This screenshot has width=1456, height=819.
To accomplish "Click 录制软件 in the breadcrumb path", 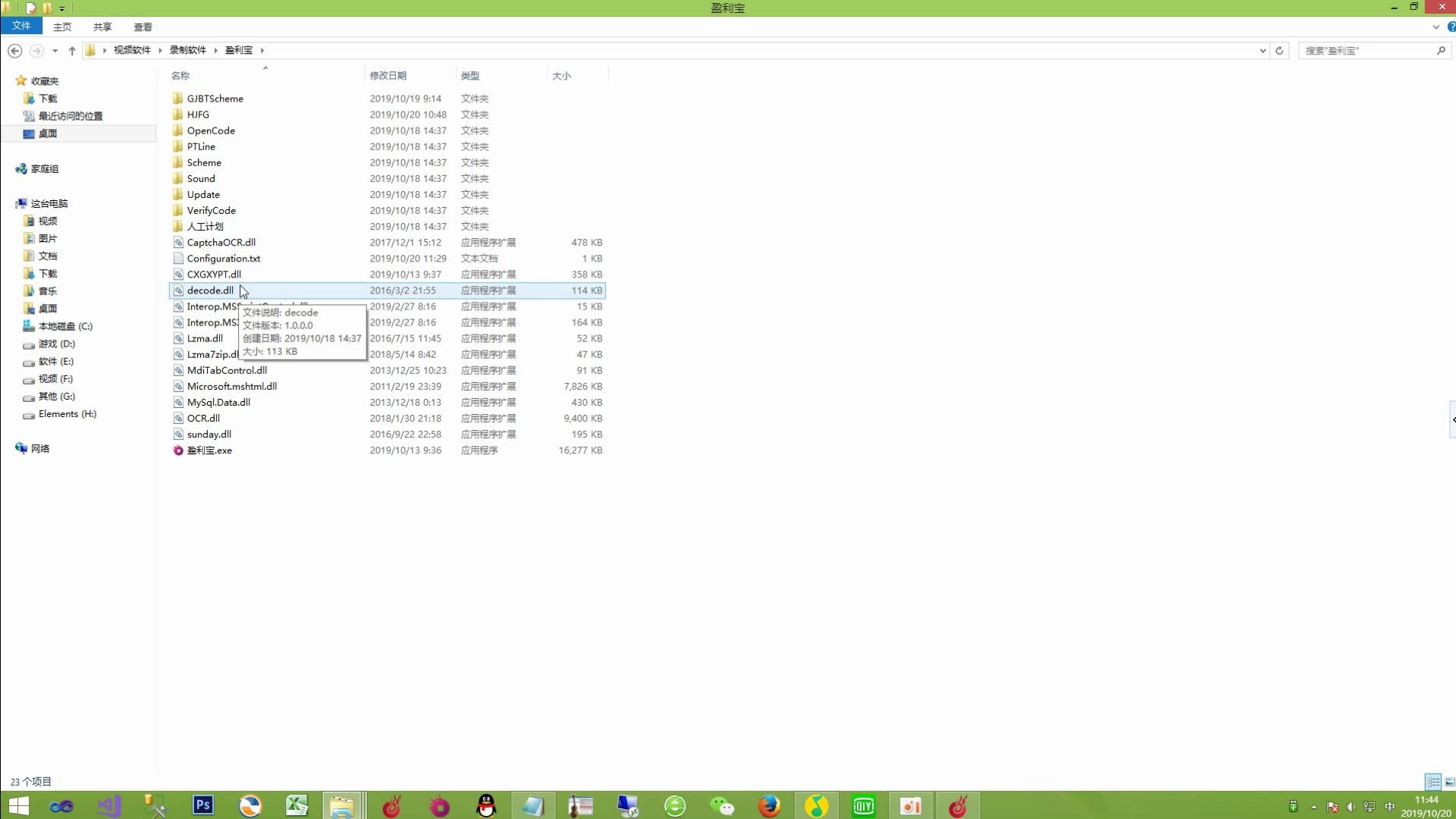I will point(187,50).
